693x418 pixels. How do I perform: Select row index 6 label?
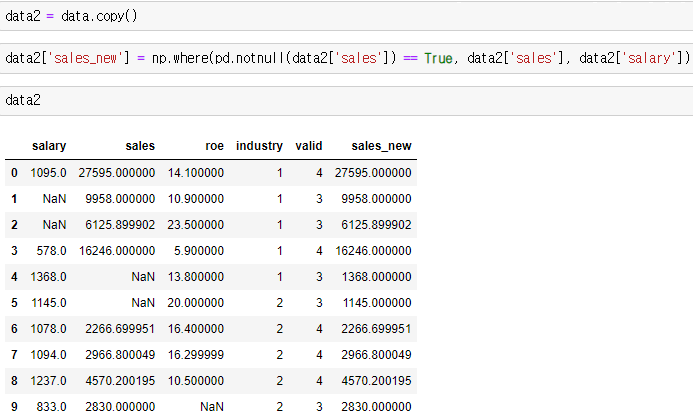pyautogui.click(x=14, y=329)
